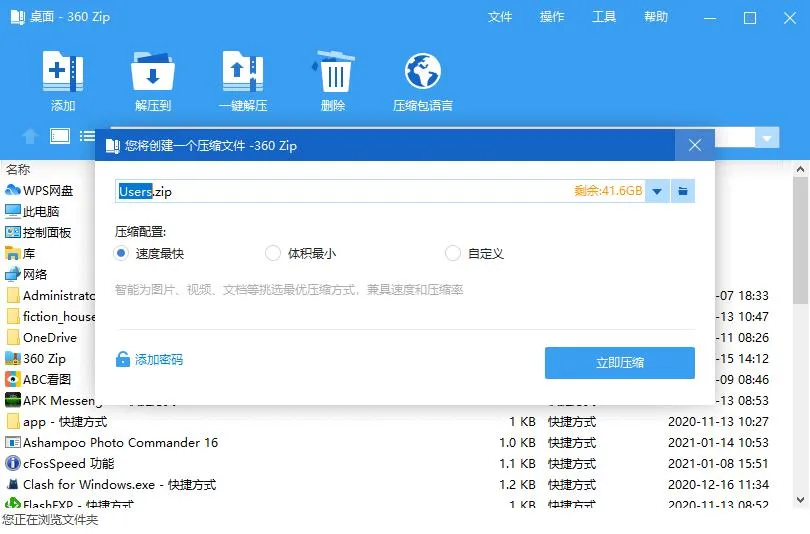Click the 压缩包语言 globe icon
Viewport: 810px width, 534px height.
coord(423,71)
